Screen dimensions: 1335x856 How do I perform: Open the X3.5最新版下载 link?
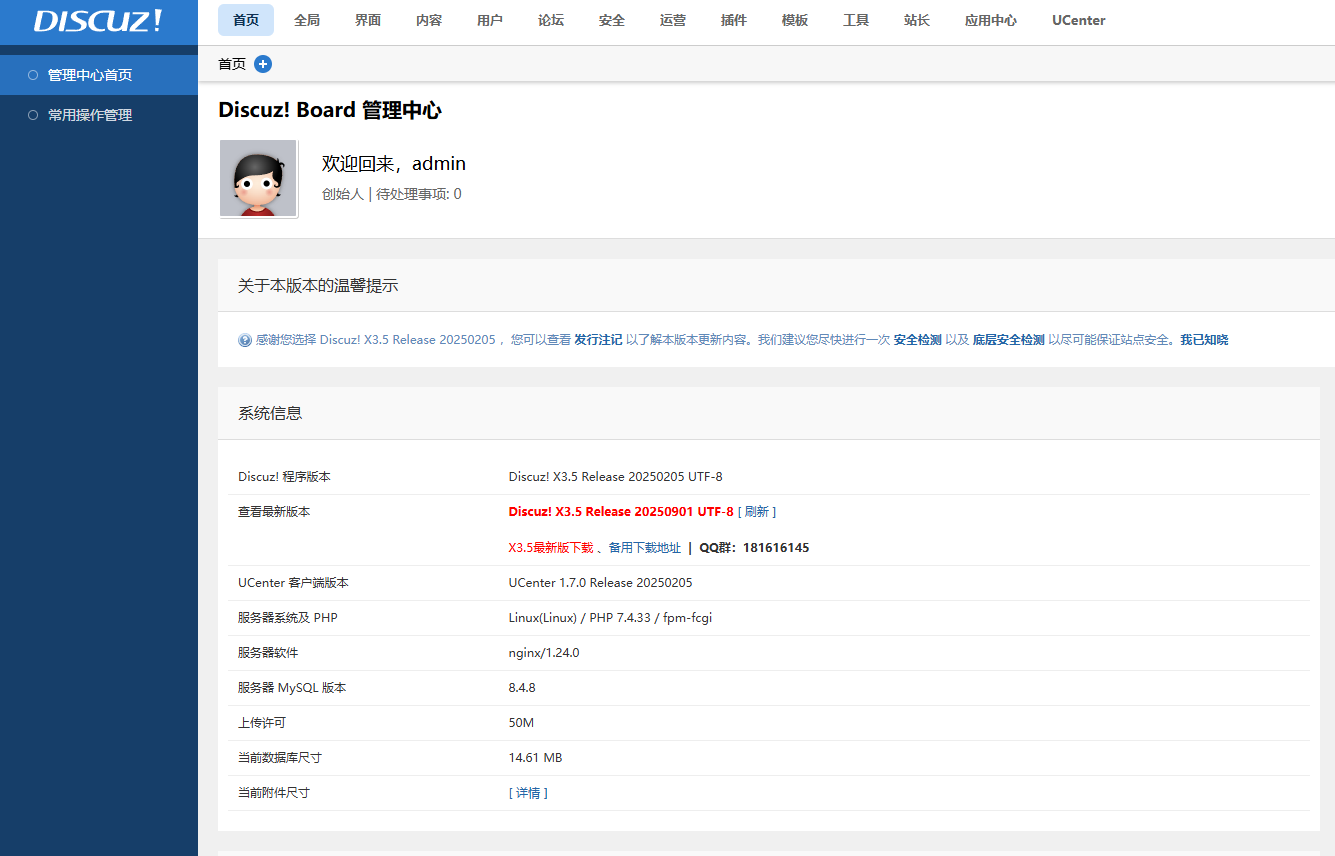[x=551, y=548]
